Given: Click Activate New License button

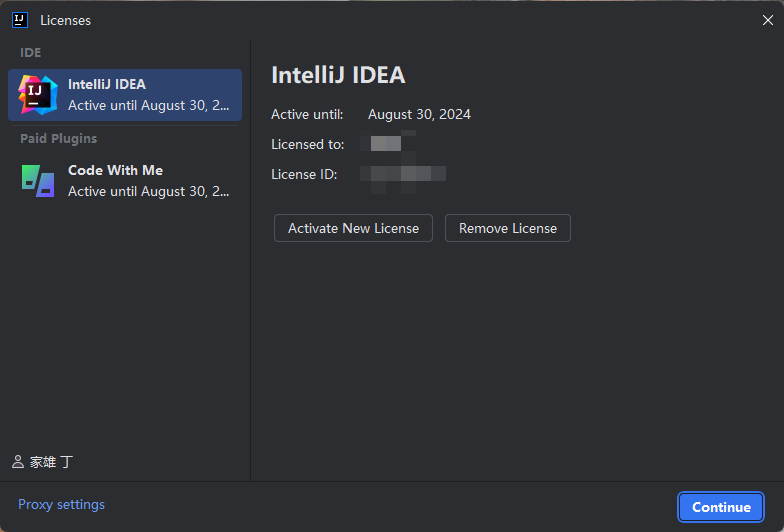Looking at the screenshot, I should 353,228.
